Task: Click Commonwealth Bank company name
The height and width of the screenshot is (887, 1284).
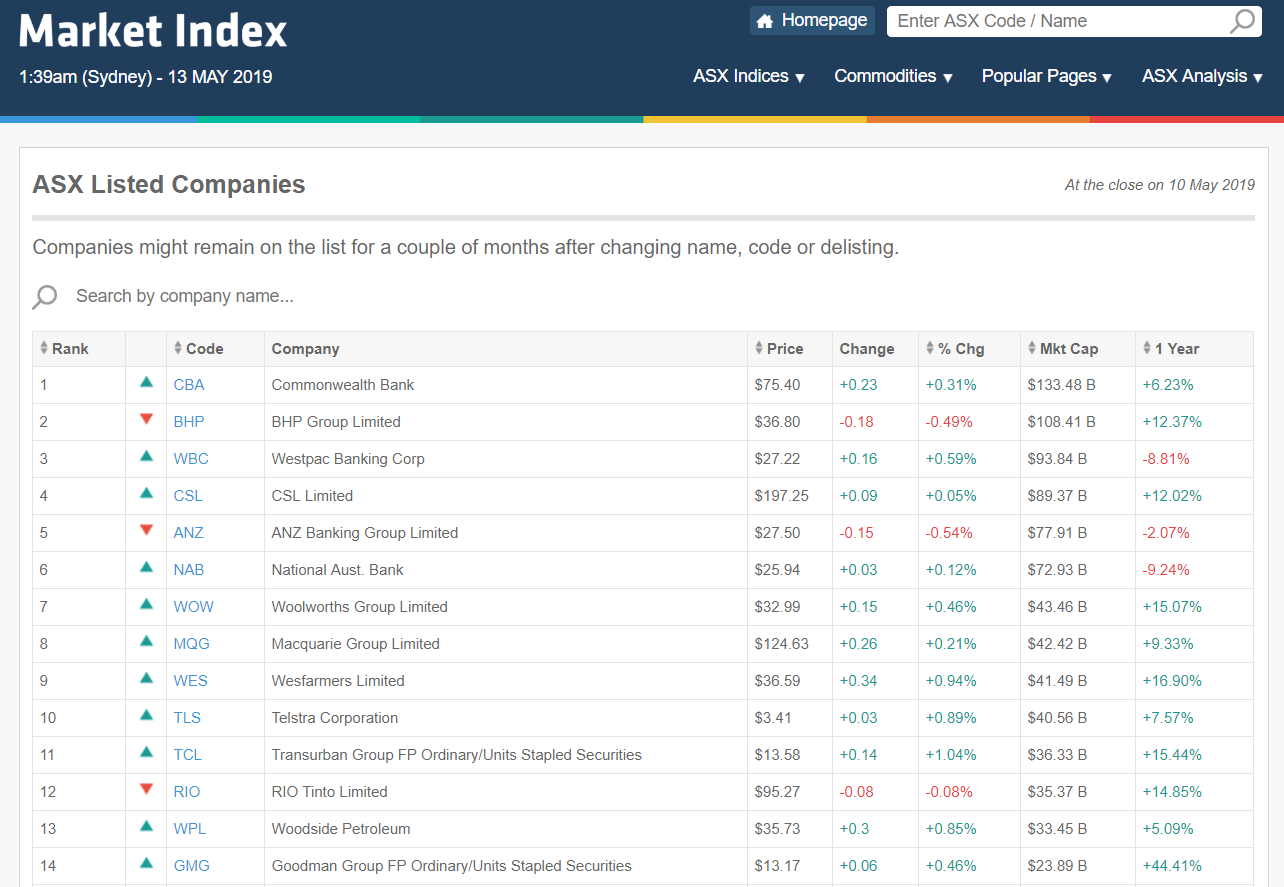Action: pyautogui.click(x=343, y=385)
